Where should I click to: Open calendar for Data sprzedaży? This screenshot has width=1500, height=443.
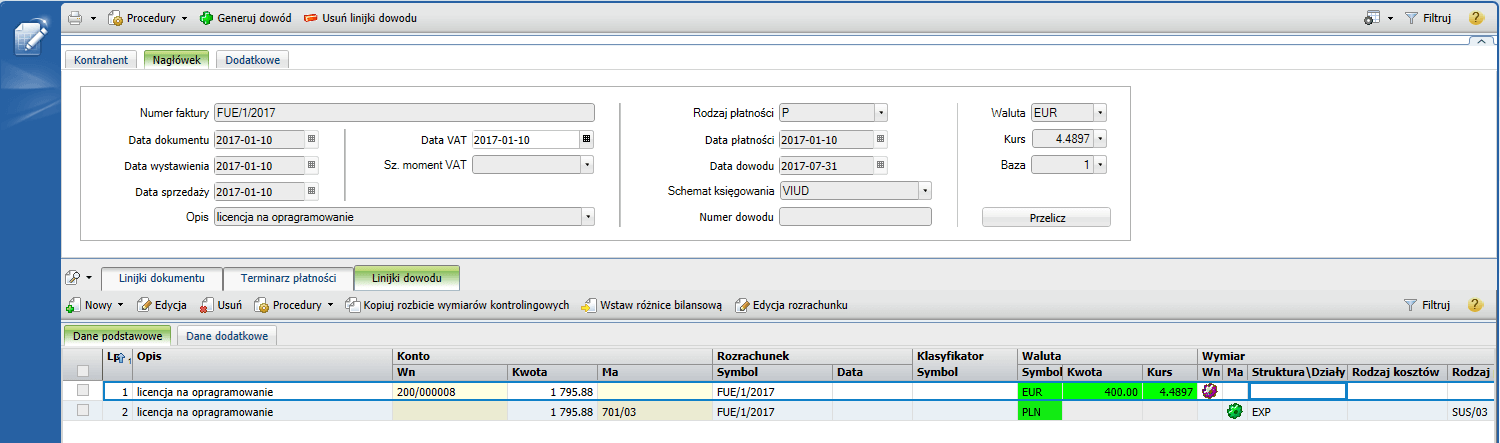click(x=311, y=191)
